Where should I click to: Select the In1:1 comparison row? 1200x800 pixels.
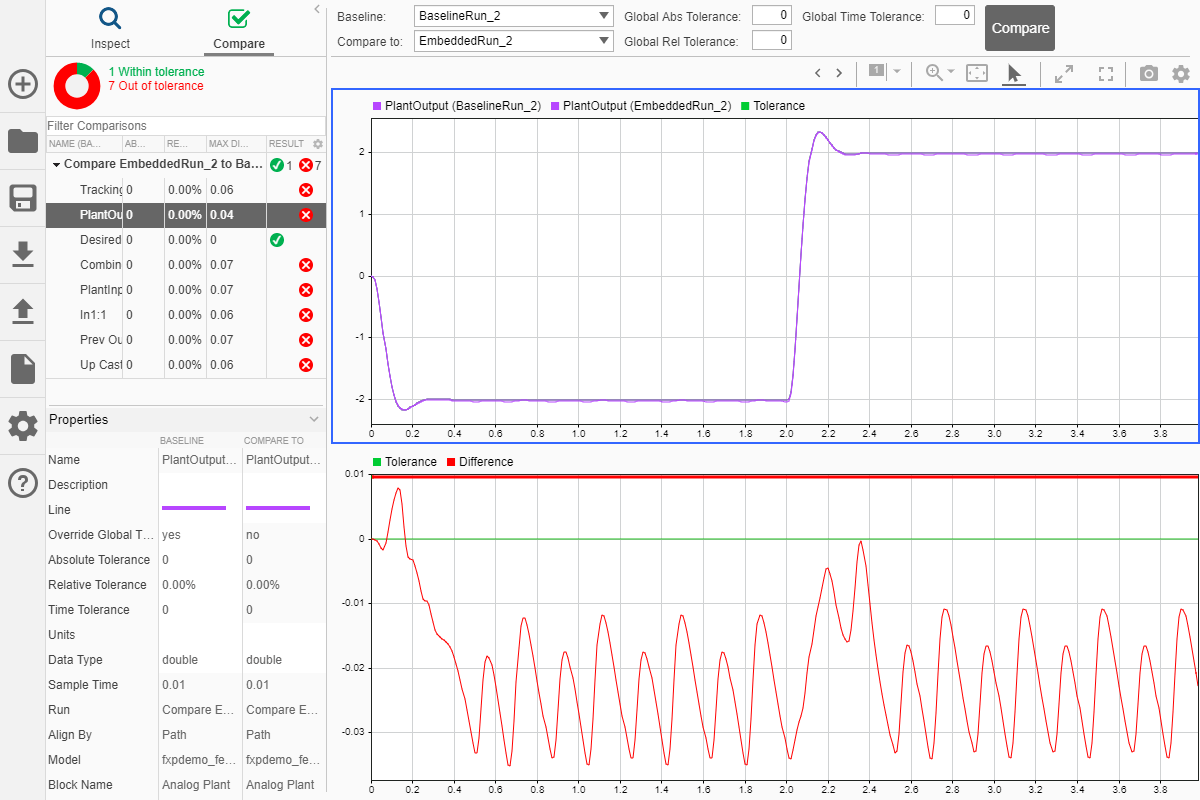tap(186, 315)
